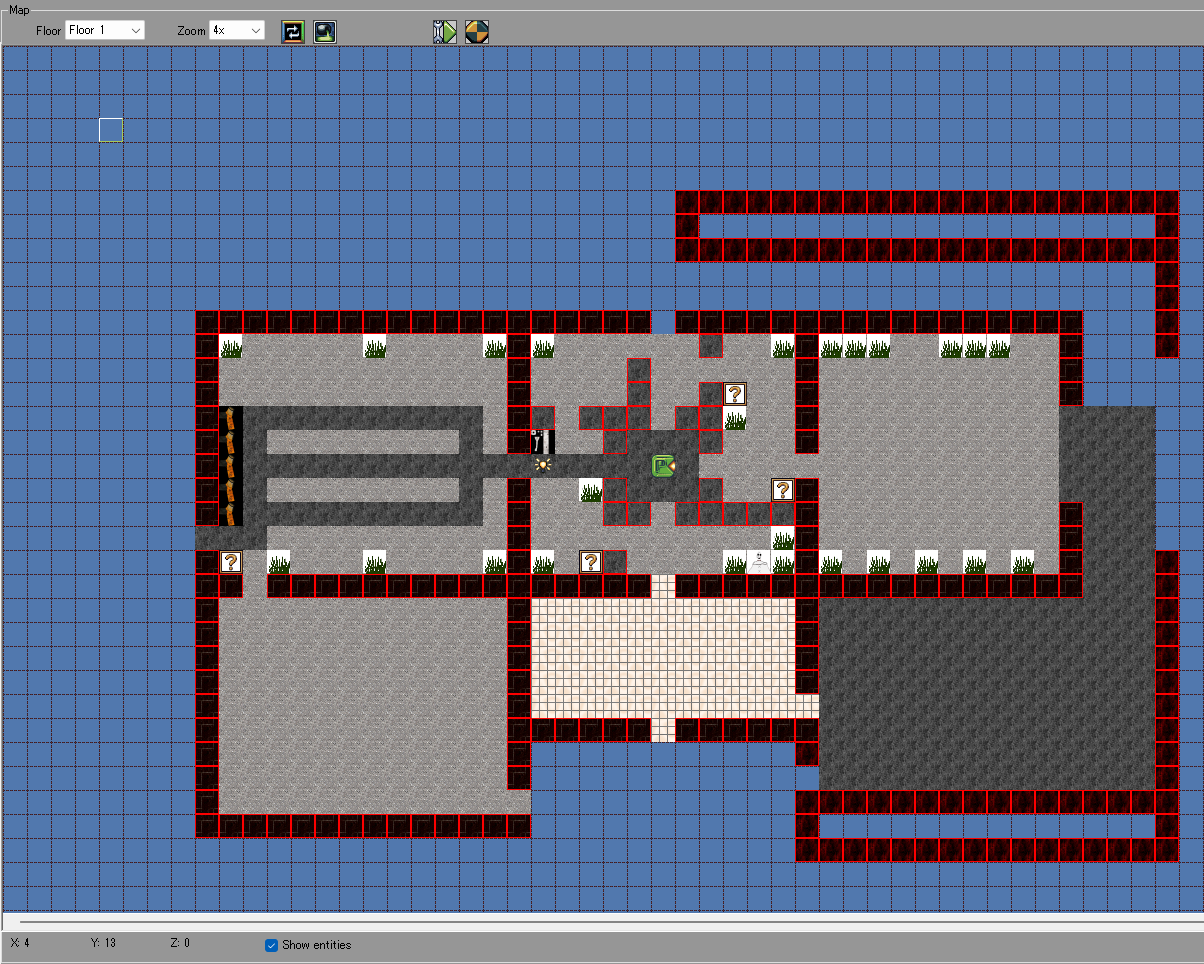
Task: Select the bone door tile above the light bulb
Action: click(x=543, y=442)
